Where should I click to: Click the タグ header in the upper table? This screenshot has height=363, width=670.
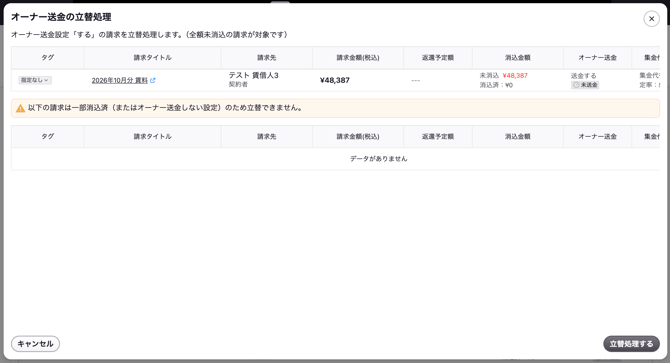coord(47,58)
